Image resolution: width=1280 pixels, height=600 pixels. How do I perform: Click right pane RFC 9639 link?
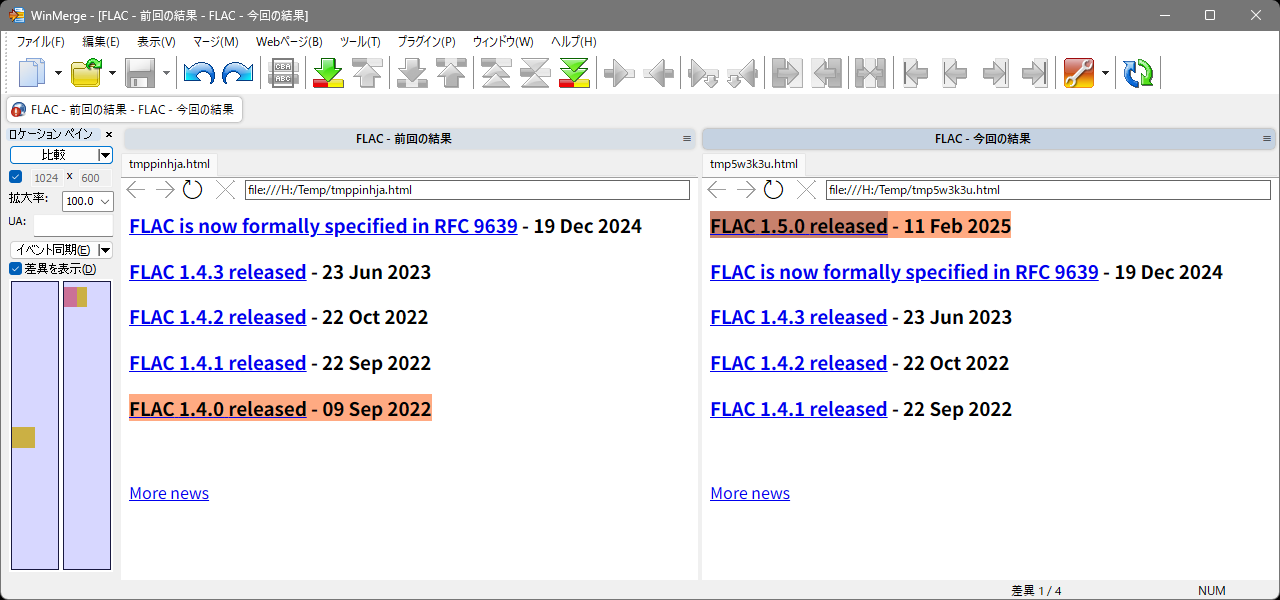904,272
